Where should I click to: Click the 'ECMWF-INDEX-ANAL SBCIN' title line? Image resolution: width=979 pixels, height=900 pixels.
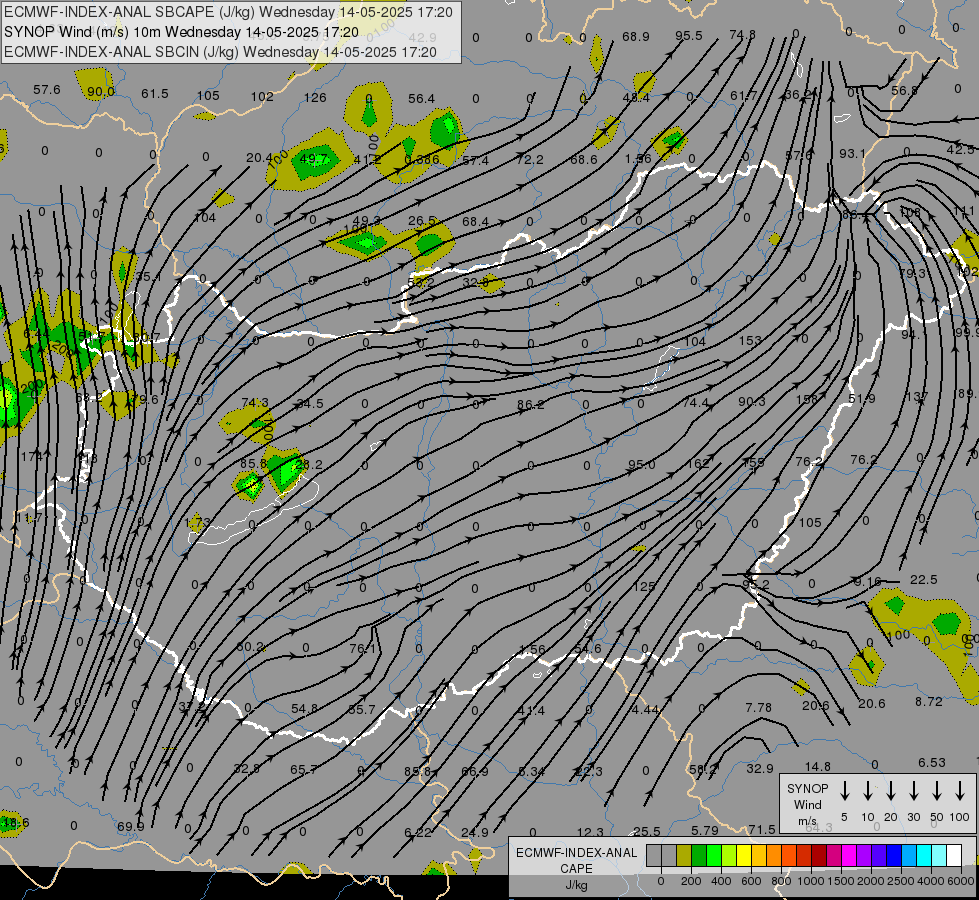[220, 52]
